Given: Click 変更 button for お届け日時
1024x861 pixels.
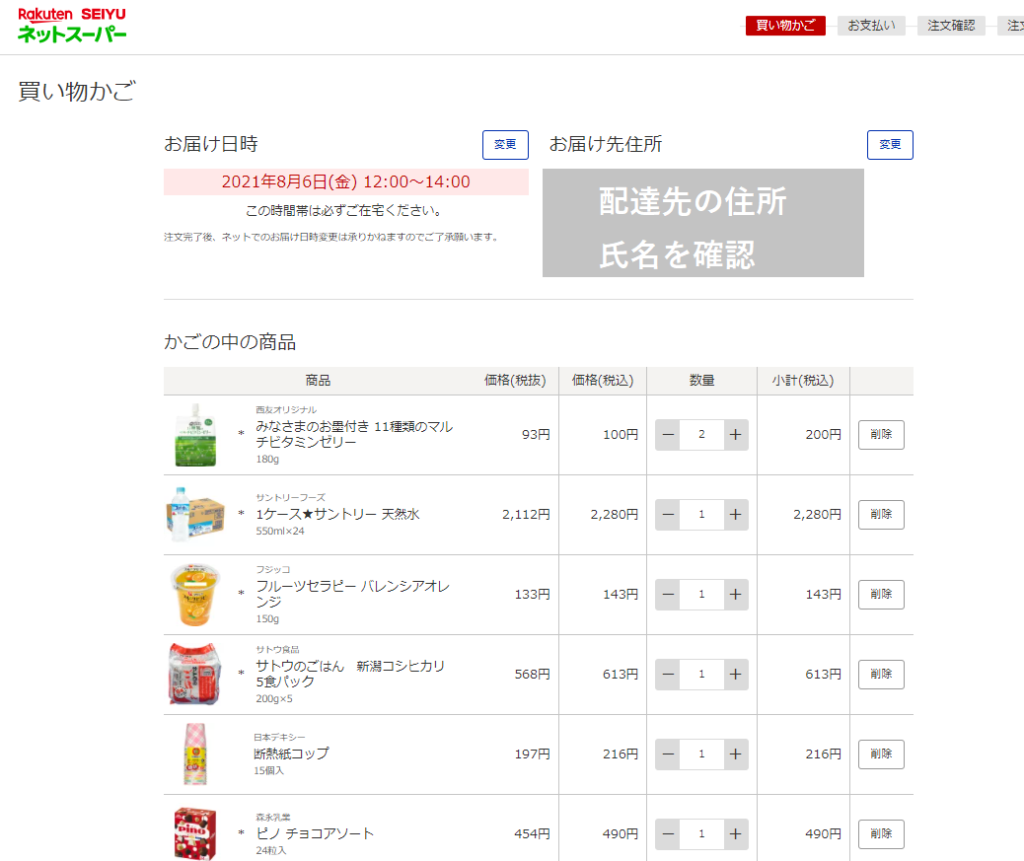Looking at the screenshot, I should [x=505, y=144].
